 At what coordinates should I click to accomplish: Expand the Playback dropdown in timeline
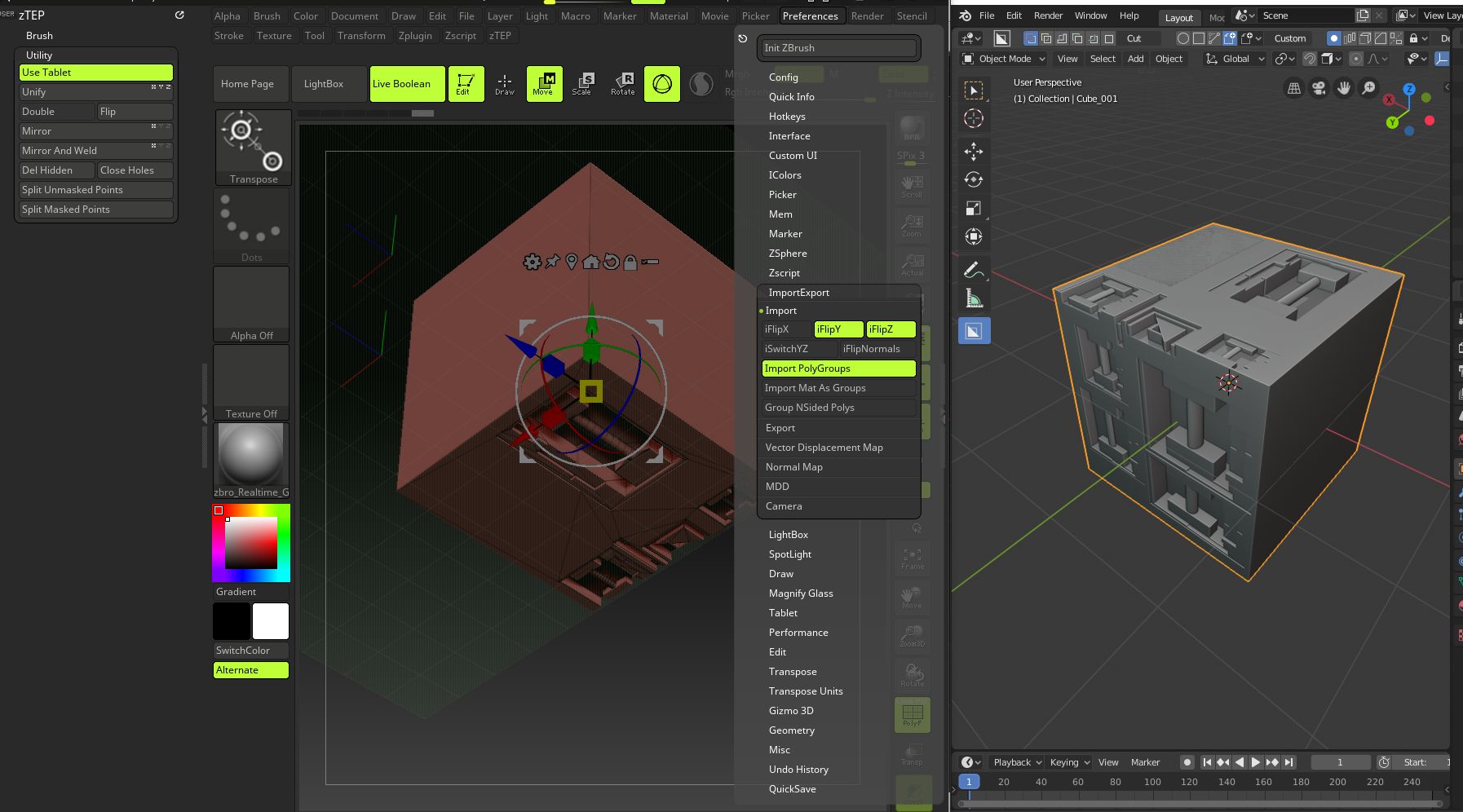[1017, 762]
